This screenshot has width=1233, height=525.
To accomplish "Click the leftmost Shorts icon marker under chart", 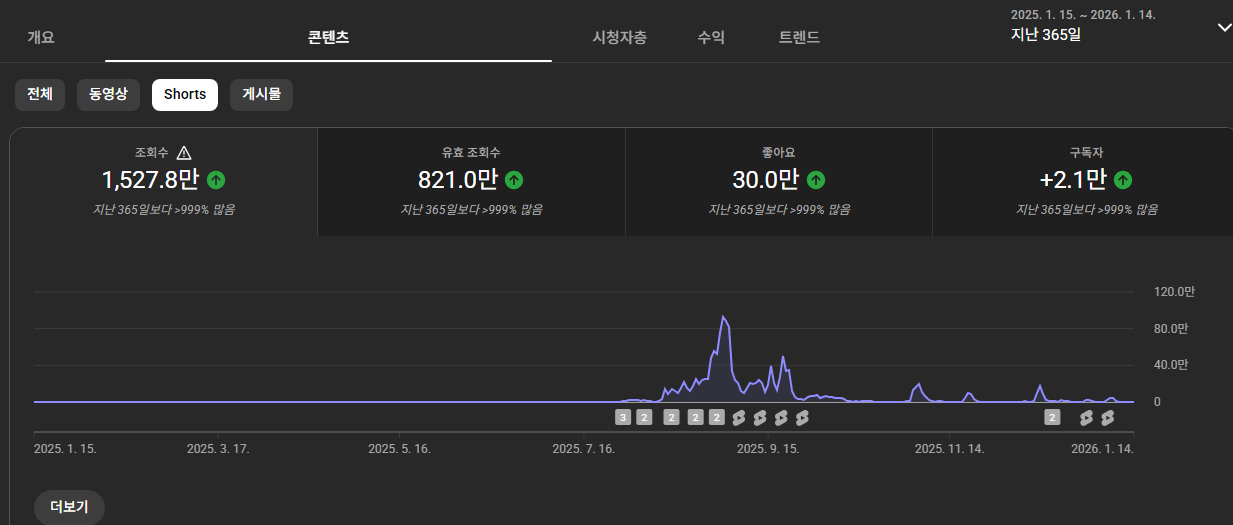I will click(x=739, y=417).
